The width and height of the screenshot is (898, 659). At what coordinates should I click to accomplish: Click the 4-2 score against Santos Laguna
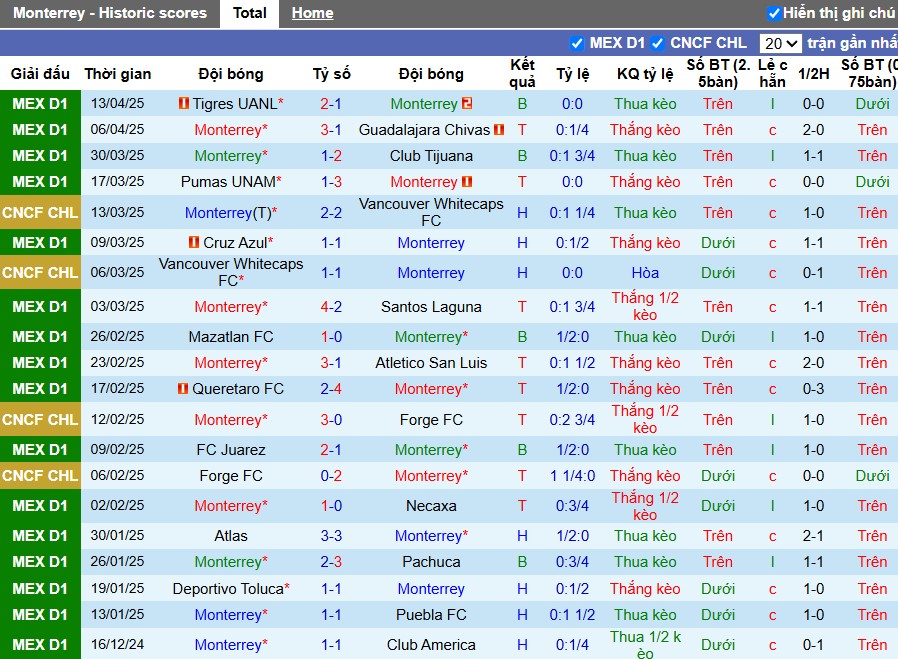331,307
